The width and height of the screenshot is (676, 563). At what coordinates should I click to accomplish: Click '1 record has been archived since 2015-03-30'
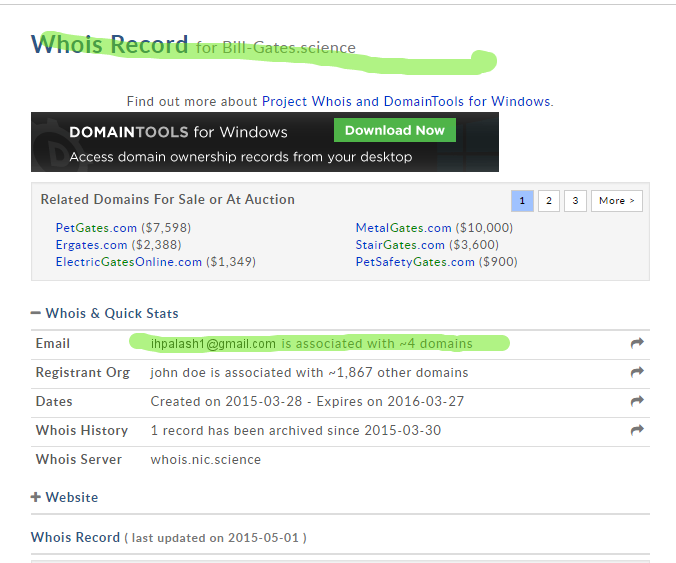(x=295, y=430)
